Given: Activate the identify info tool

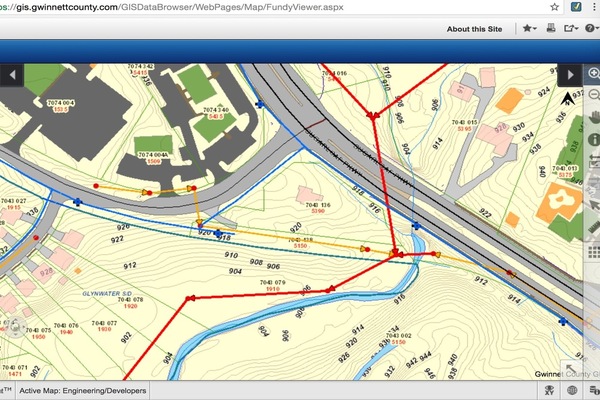Looking at the screenshot, I should (x=593, y=138).
